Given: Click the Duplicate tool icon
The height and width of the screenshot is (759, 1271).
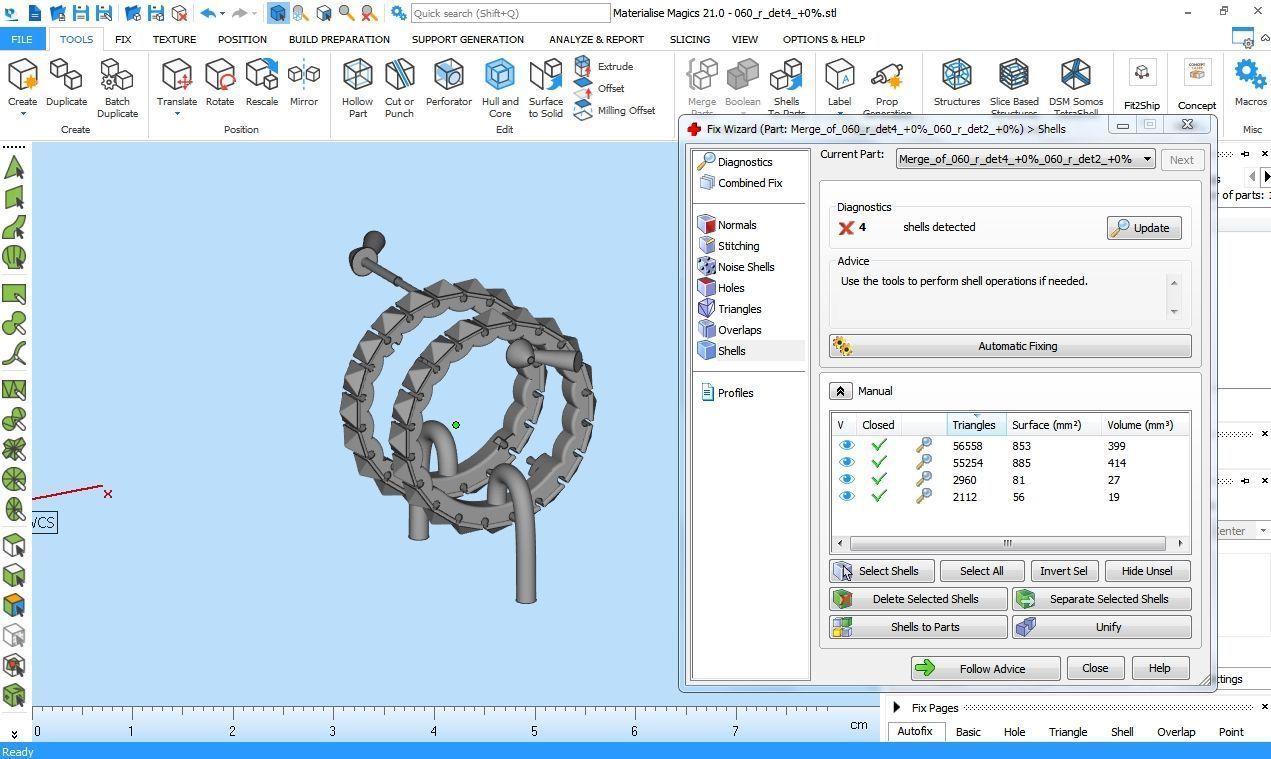Looking at the screenshot, I should (x=66, y=83).
